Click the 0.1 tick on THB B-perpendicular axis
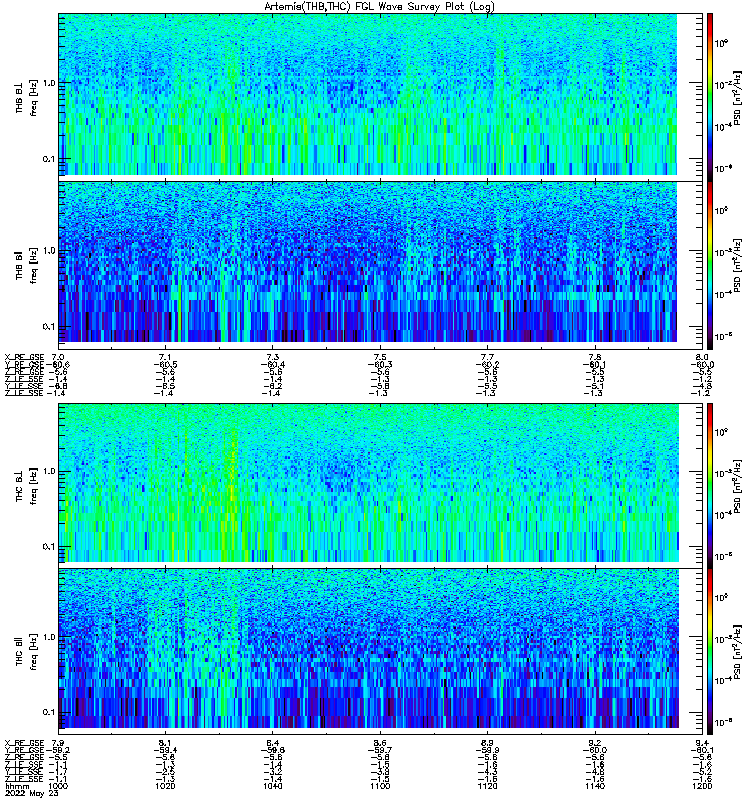 pyautogui.click(x=48, y=159)
